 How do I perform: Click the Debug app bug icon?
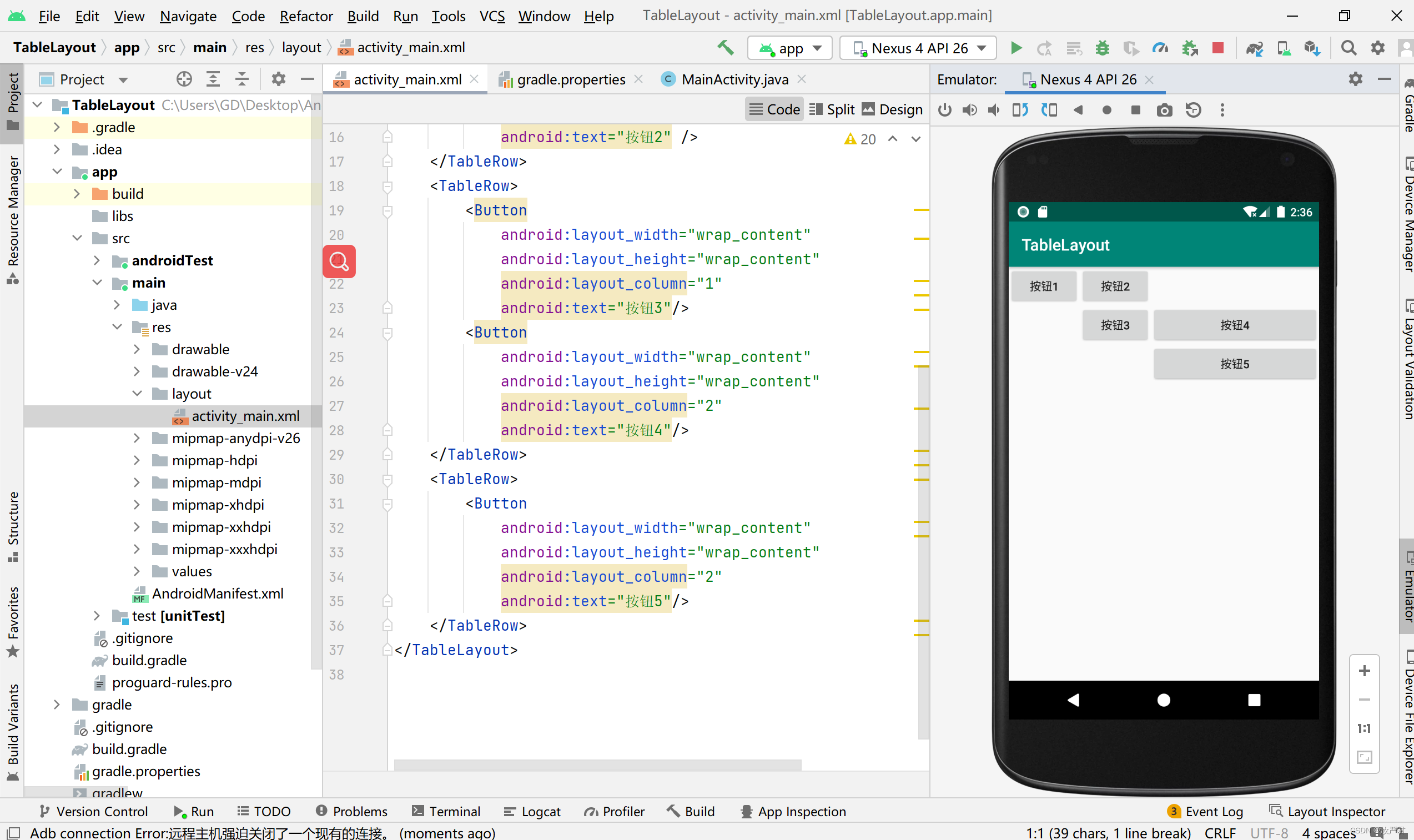1101,48
